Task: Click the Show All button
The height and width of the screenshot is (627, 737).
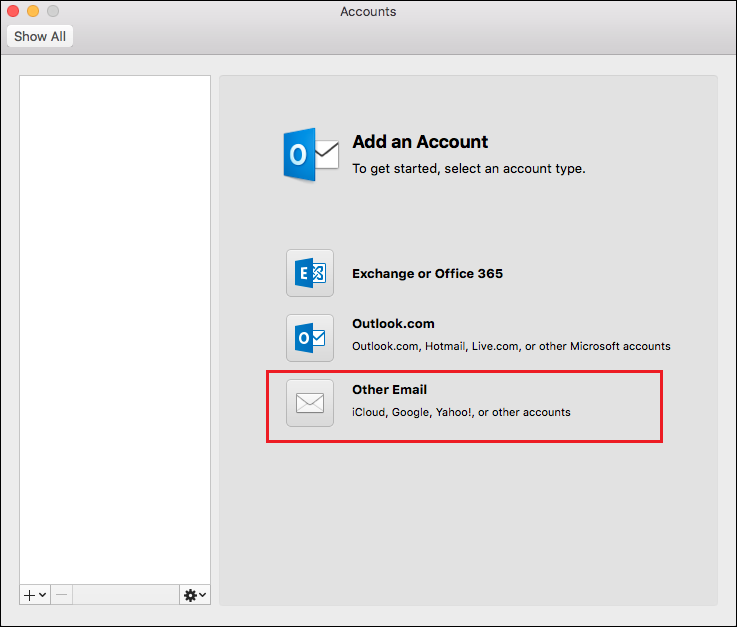Action: coord(40,36)
